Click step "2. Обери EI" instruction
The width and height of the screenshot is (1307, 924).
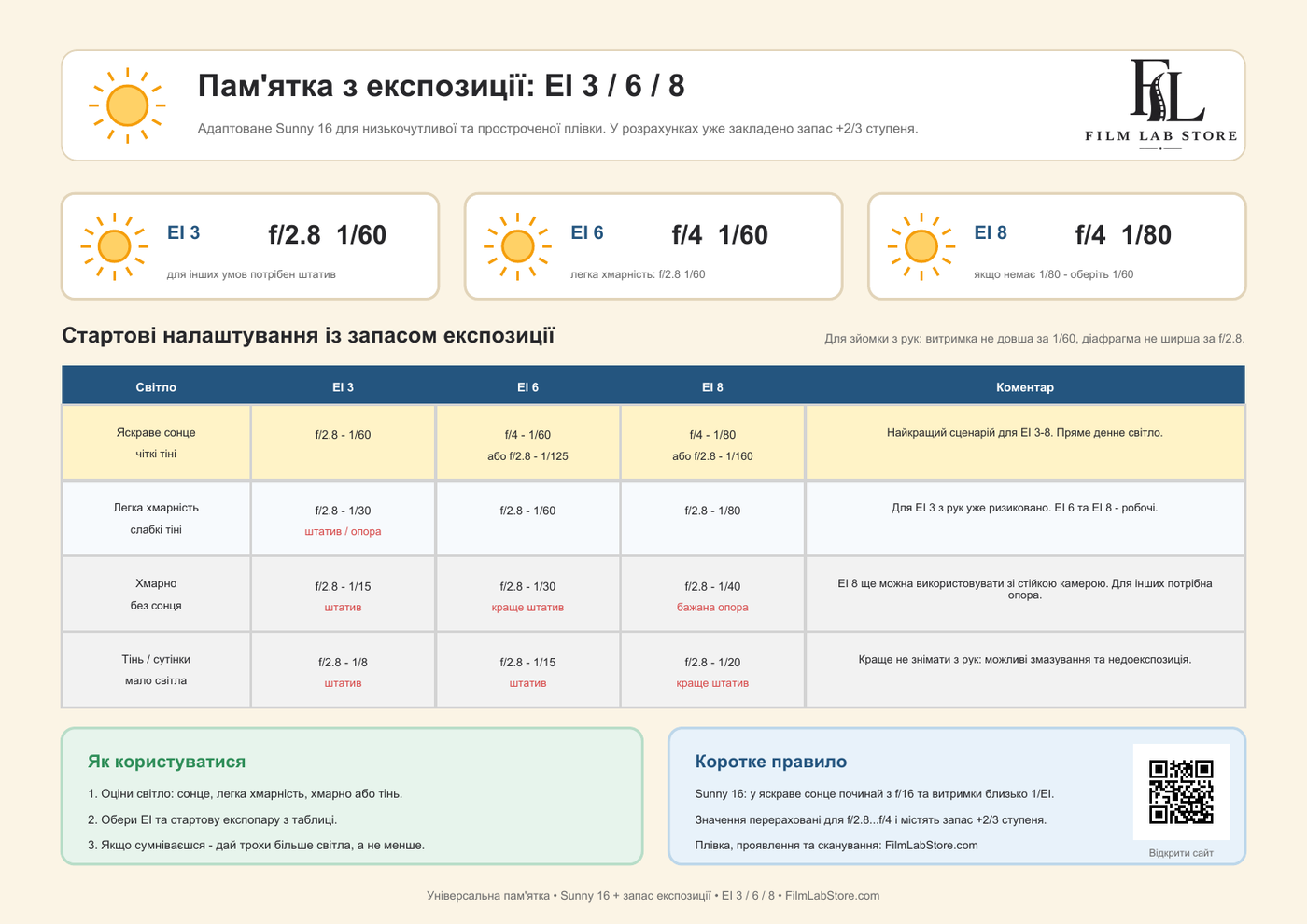pos(213,820)
